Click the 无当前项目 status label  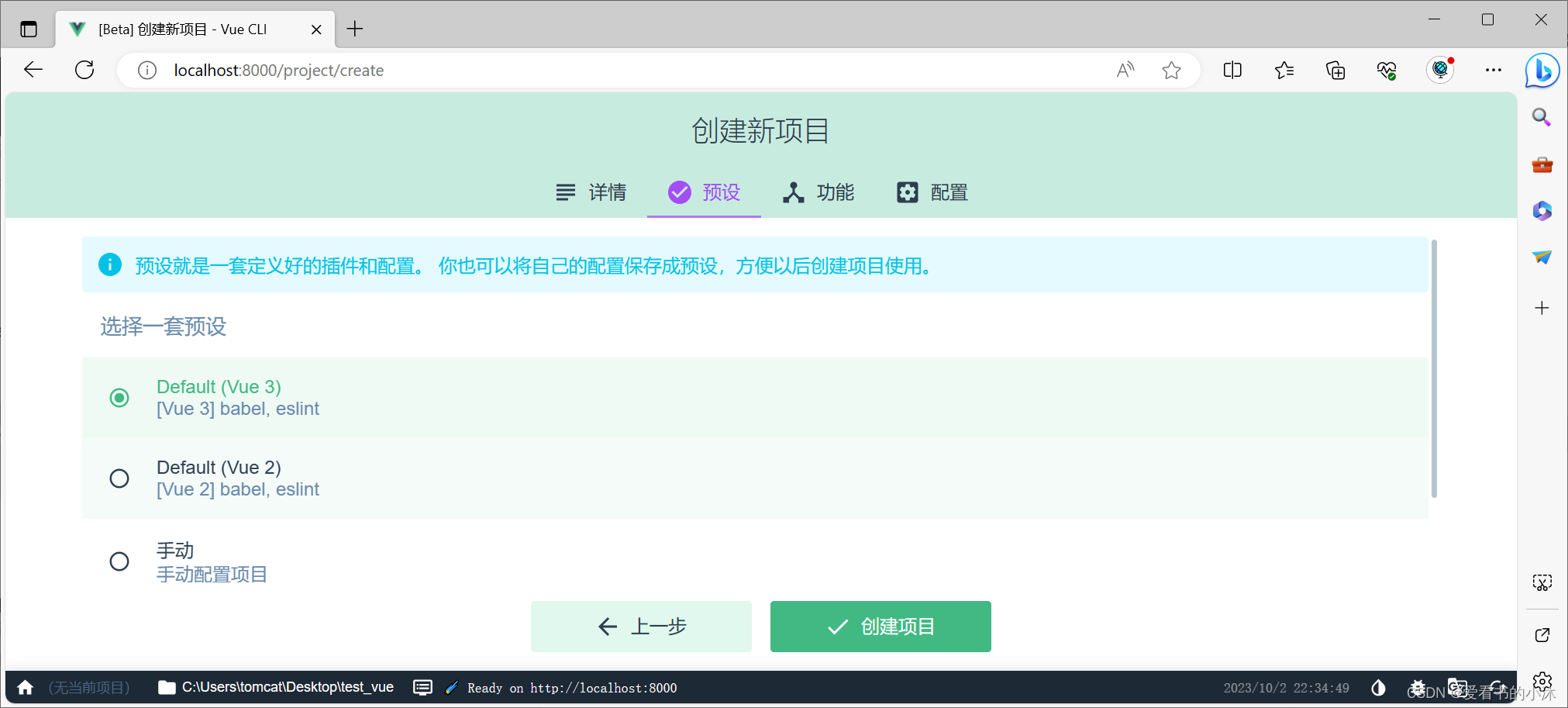point(89,688)
